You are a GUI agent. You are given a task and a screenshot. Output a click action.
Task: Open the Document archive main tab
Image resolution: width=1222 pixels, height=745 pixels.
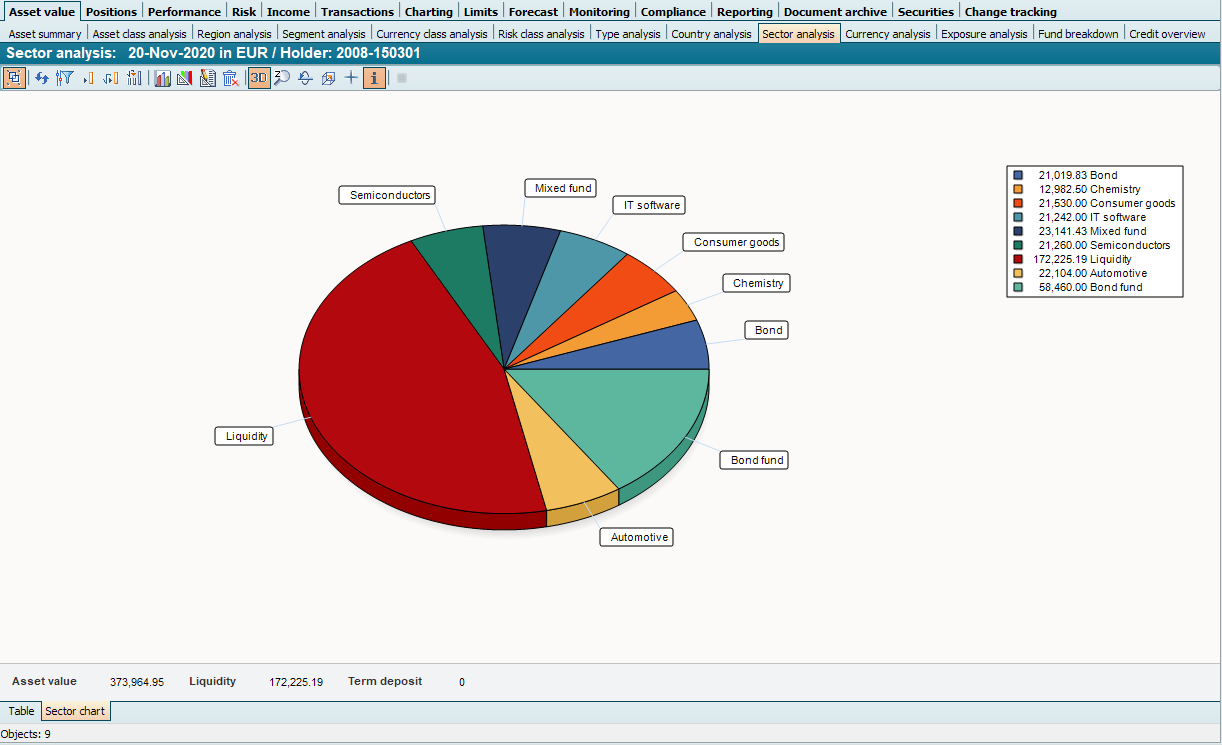point(835,12)
